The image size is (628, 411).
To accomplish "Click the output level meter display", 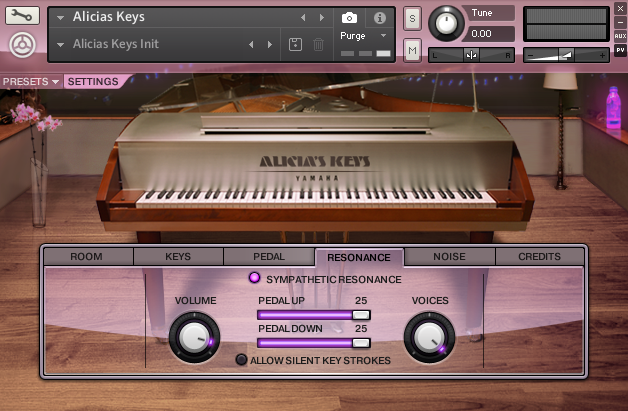I will tap(566, 24).
